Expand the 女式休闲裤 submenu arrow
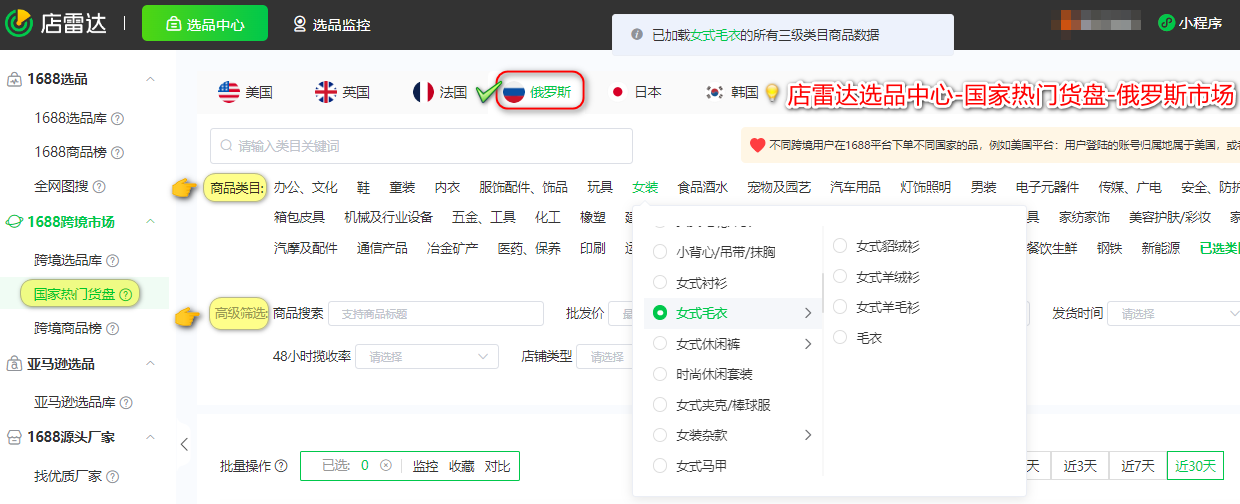Screen dimensions: 1240x504 808,344
